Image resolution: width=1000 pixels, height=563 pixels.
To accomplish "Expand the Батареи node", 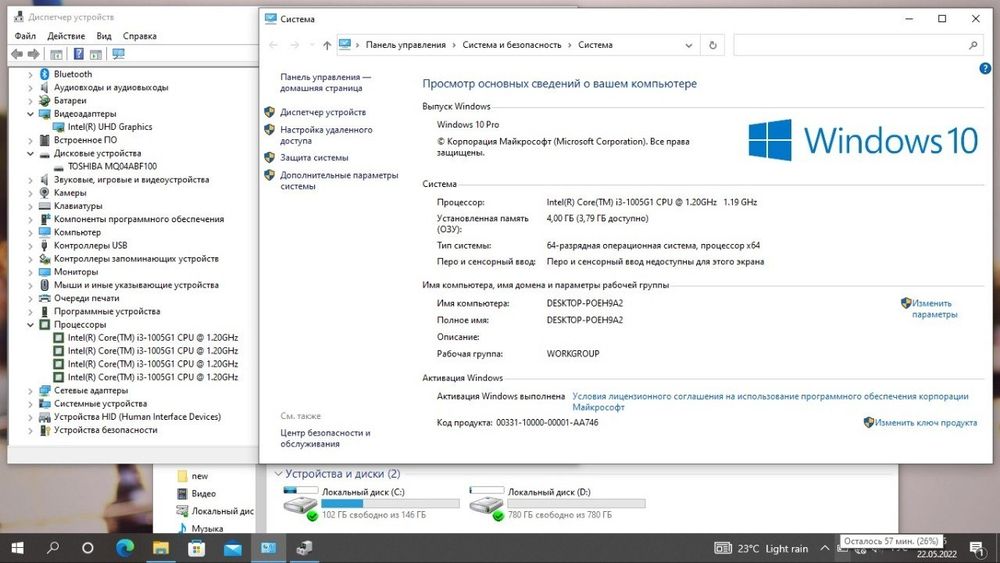I will pos(30,101).
